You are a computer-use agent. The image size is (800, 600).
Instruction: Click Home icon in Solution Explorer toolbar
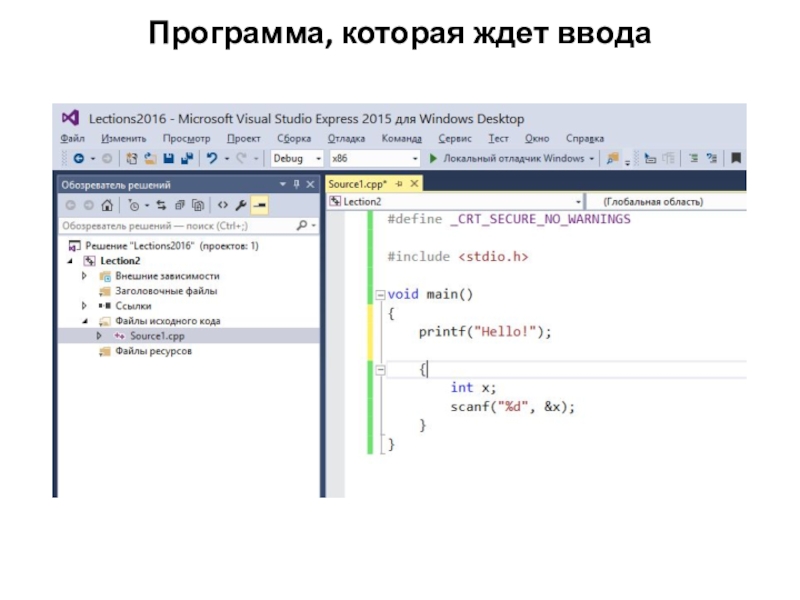click(107, 205)
